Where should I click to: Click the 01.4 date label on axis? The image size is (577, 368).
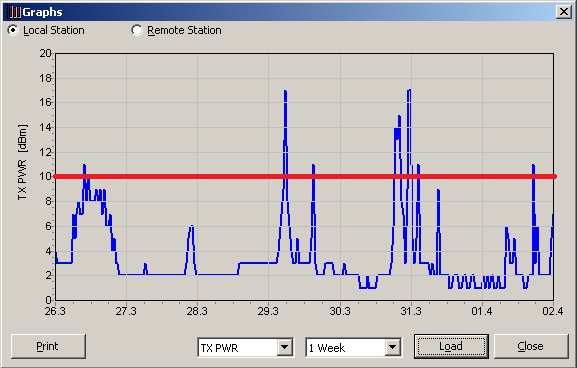click(482, 311)
